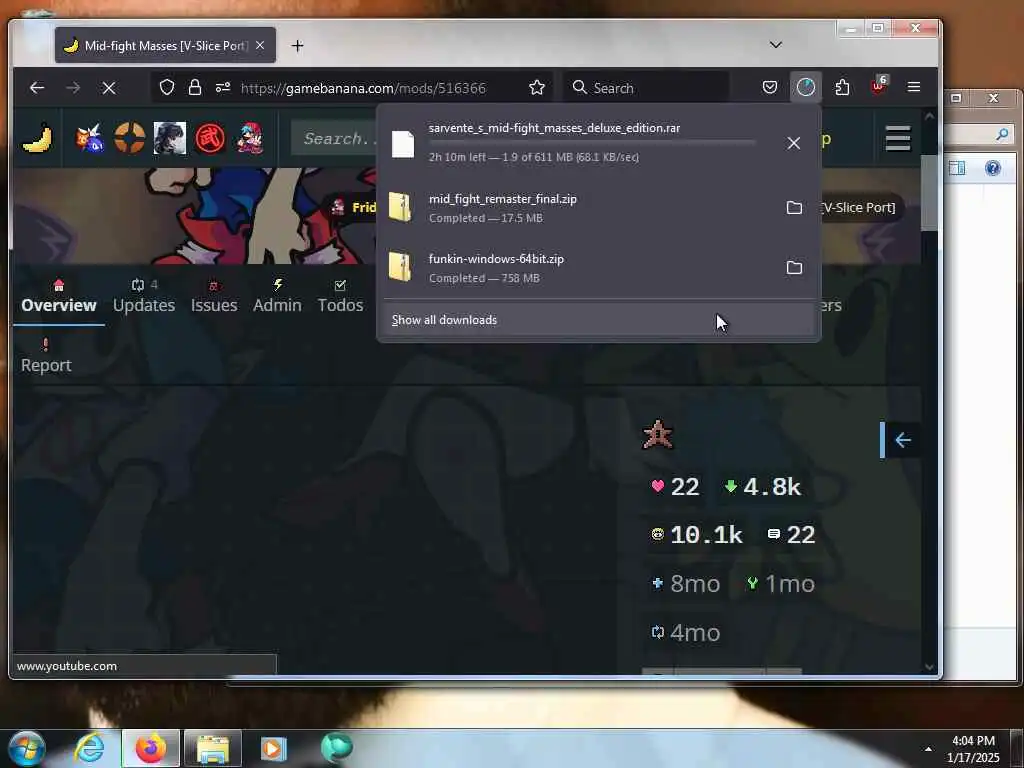Image resolution: width=1024 pixels, height=768 pixels.
Task: Open the Report tab
Action: click(46, 356)
